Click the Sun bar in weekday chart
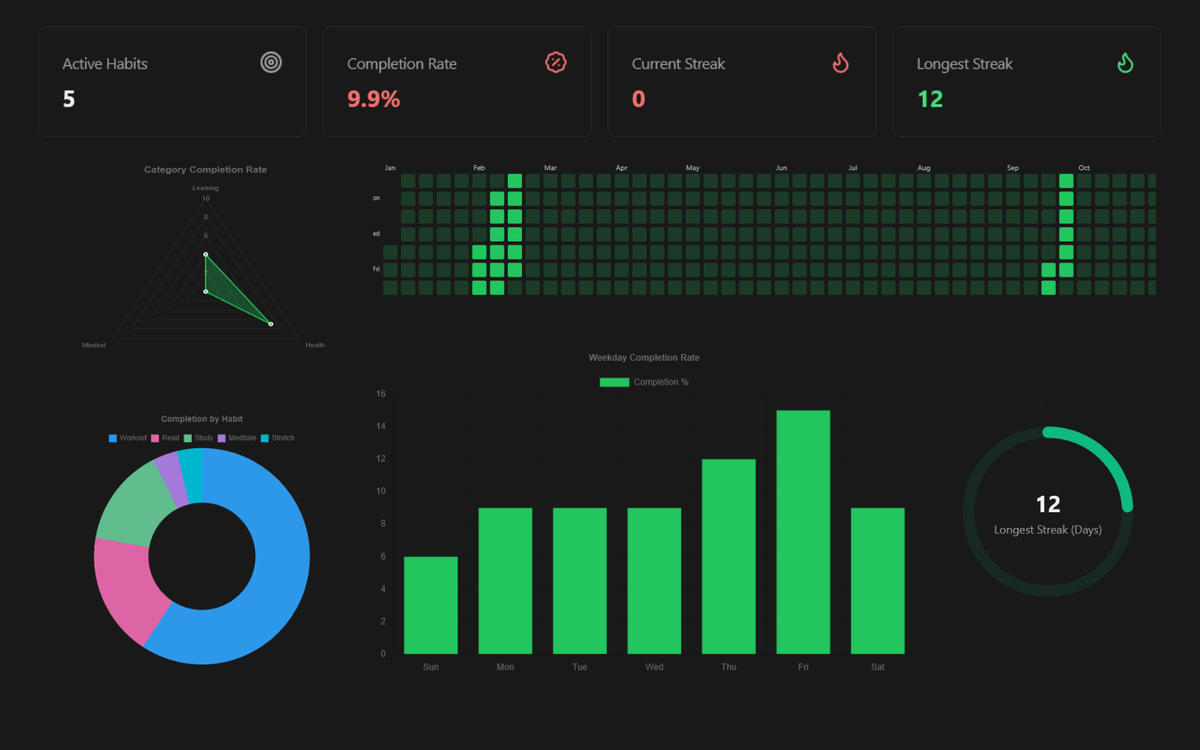1200x750 pixels. coord(431,605)
